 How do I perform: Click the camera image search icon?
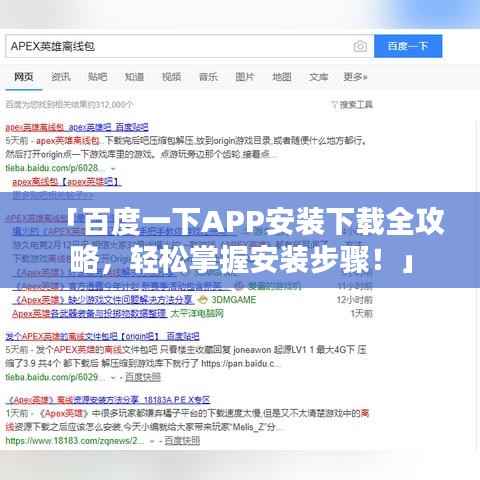(x=360, y=46)
